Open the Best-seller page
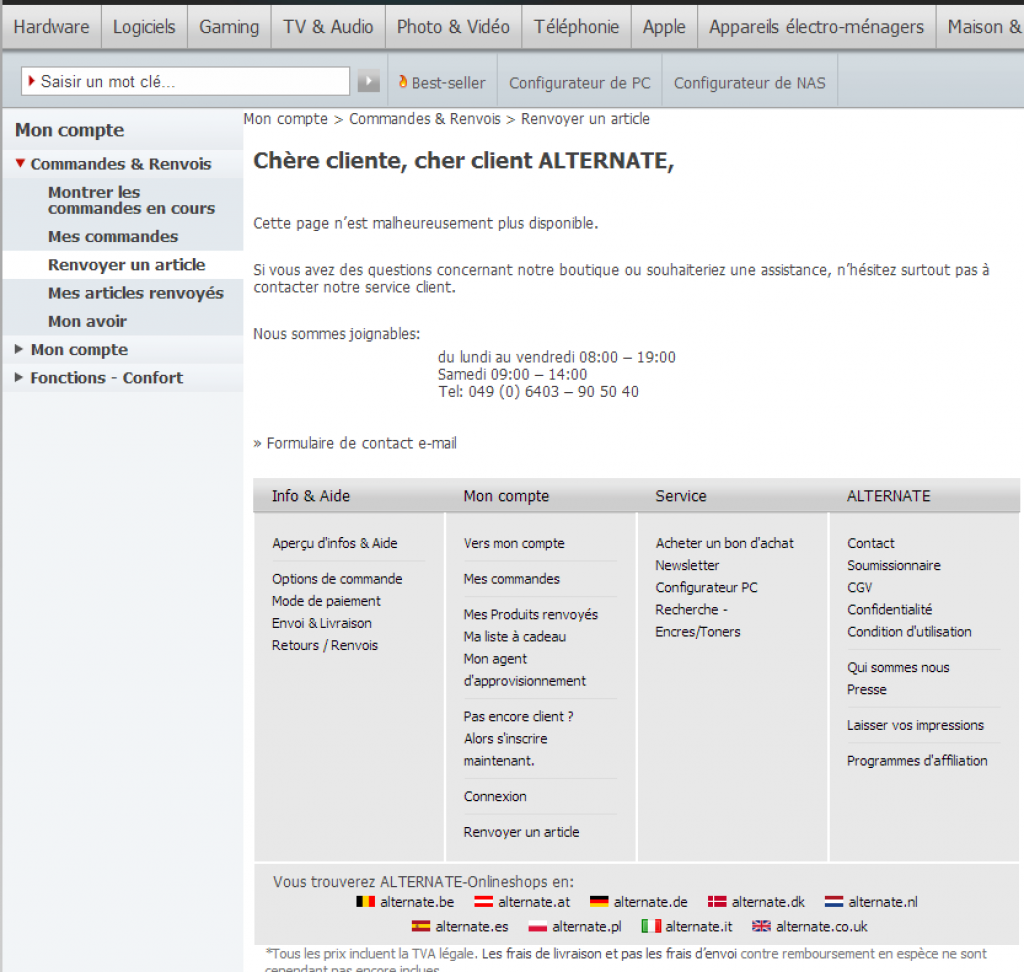 pos(448,83)
